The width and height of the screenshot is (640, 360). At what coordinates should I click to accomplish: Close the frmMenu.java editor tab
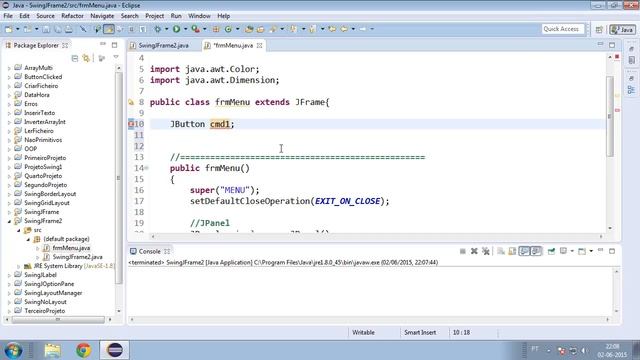[260, 45]
